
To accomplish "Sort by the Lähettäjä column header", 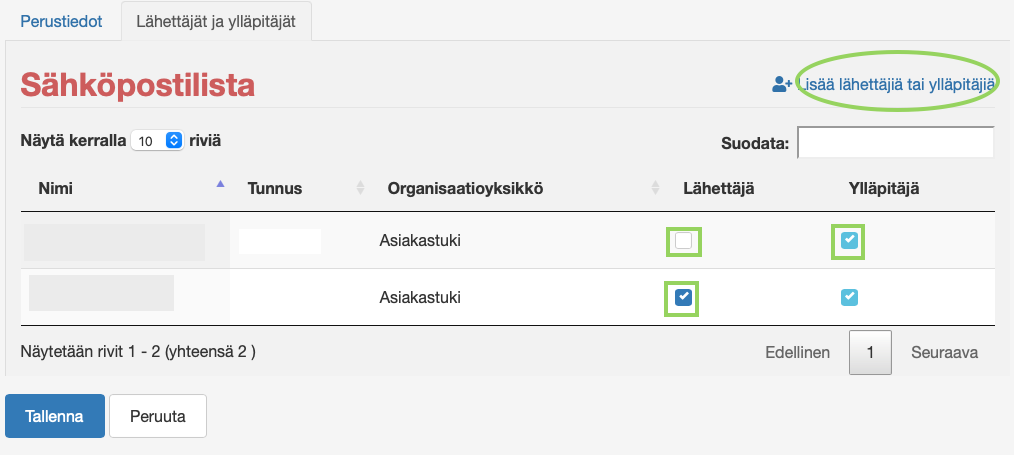I will point(718,188).
